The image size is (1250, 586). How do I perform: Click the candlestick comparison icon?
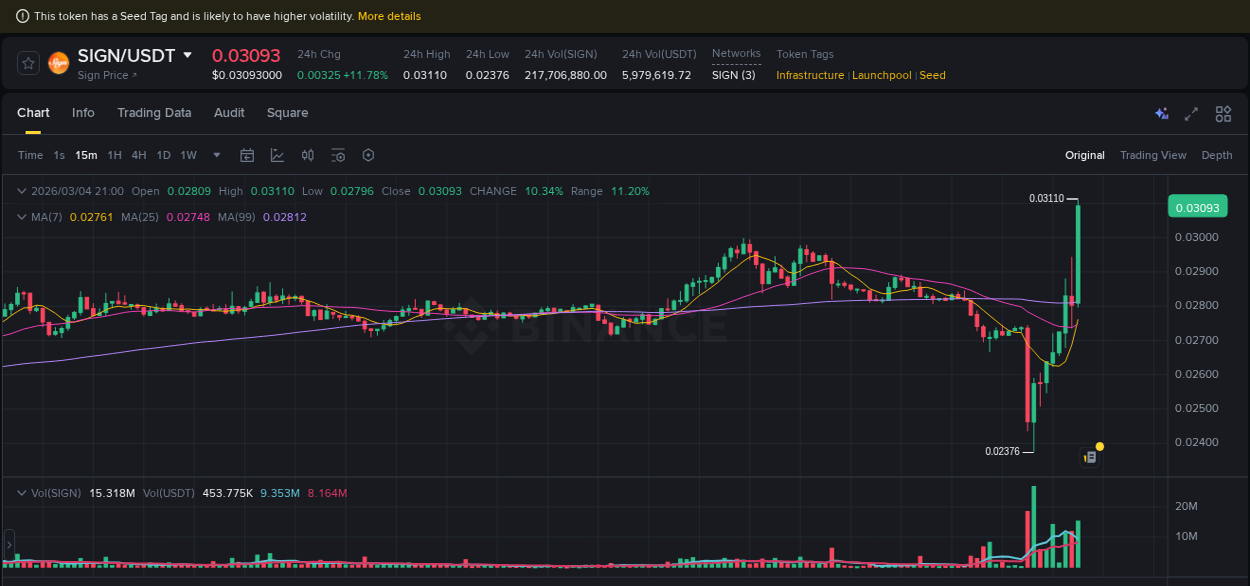pyautogui.click(x=307, y=155)
